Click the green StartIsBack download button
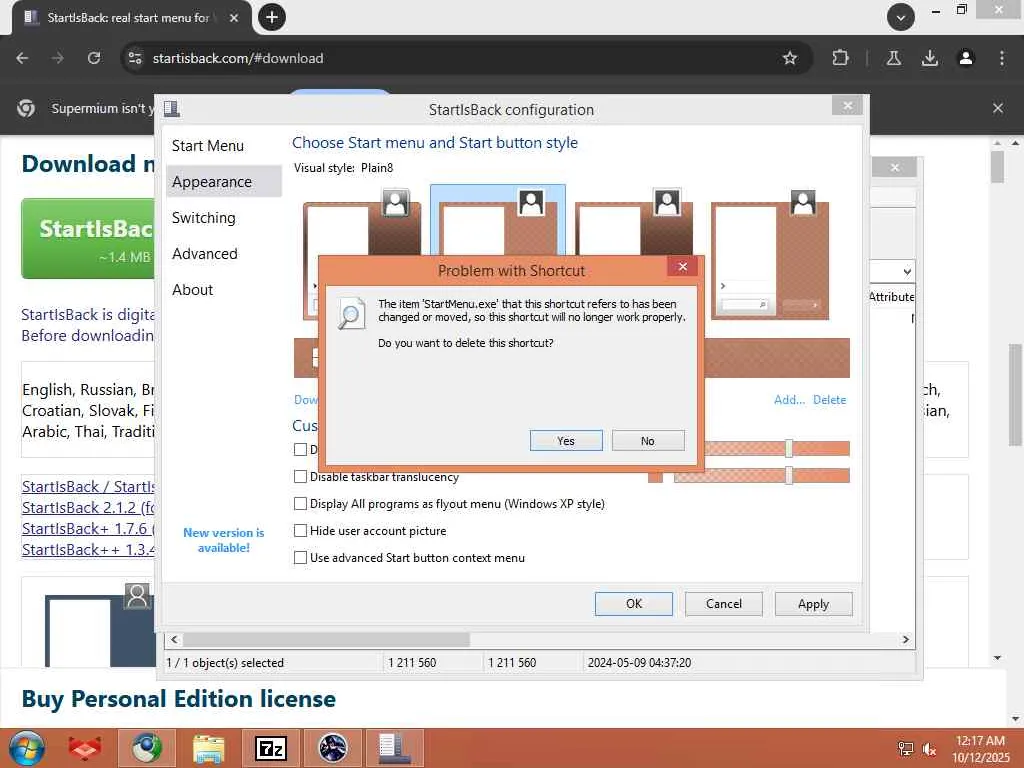Image resolution: width=1024 pixels, height=768 pixels. click(x=89, y=238)
